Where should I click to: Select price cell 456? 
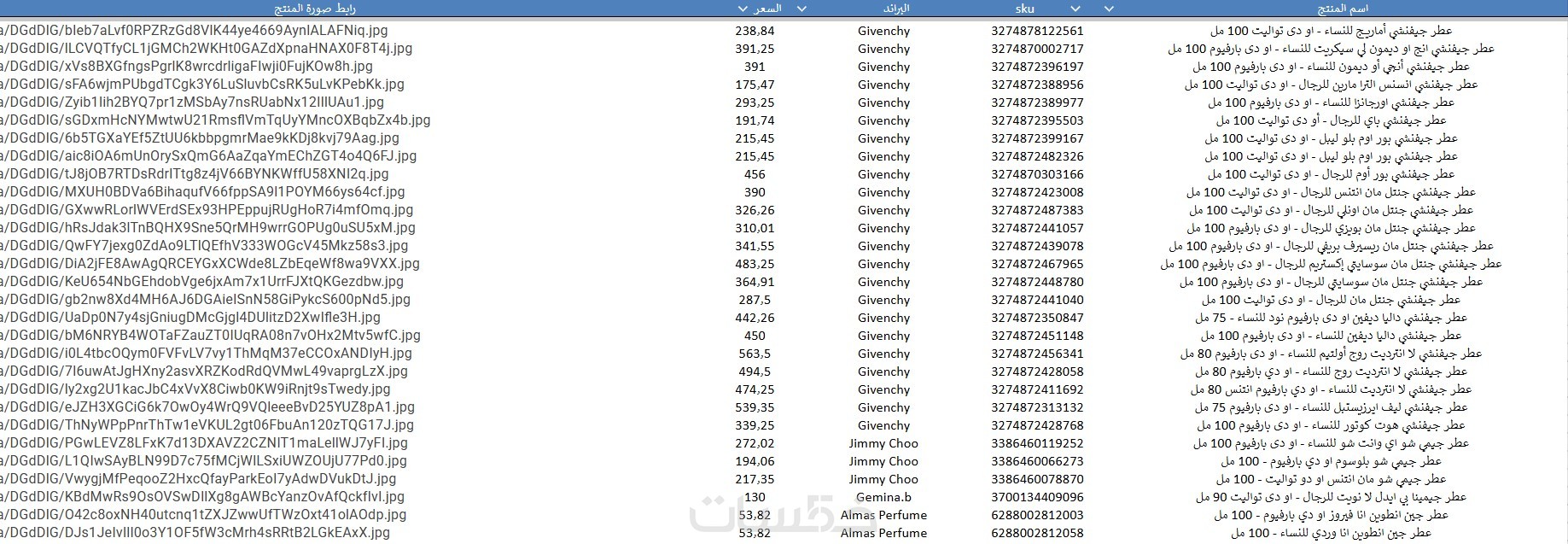(755, 174)
